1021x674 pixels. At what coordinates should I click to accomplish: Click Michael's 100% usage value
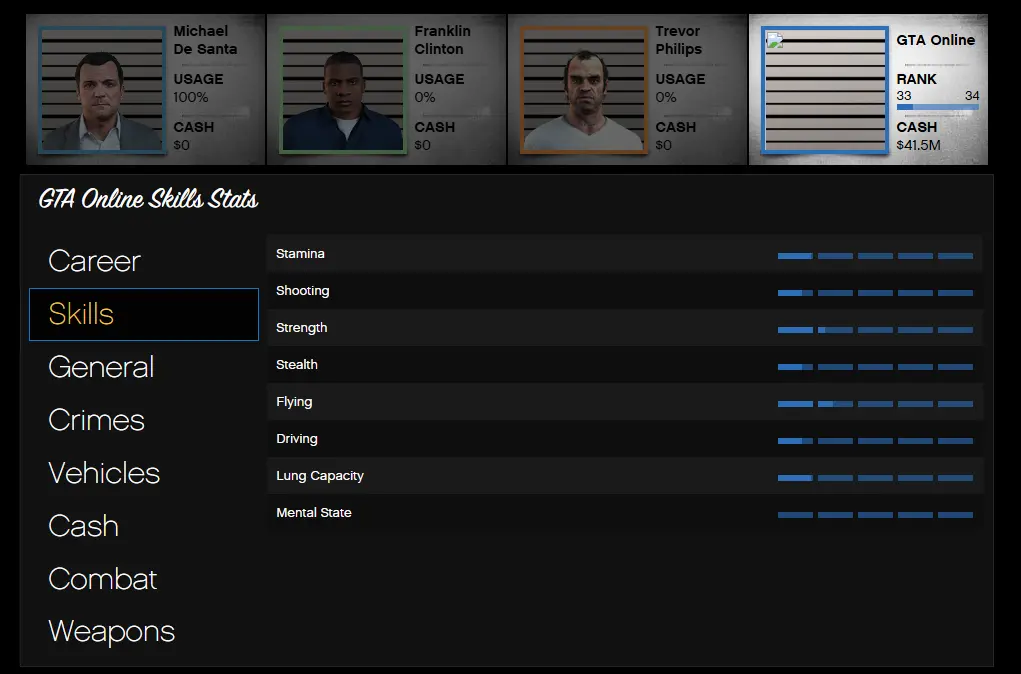point(191,97)
